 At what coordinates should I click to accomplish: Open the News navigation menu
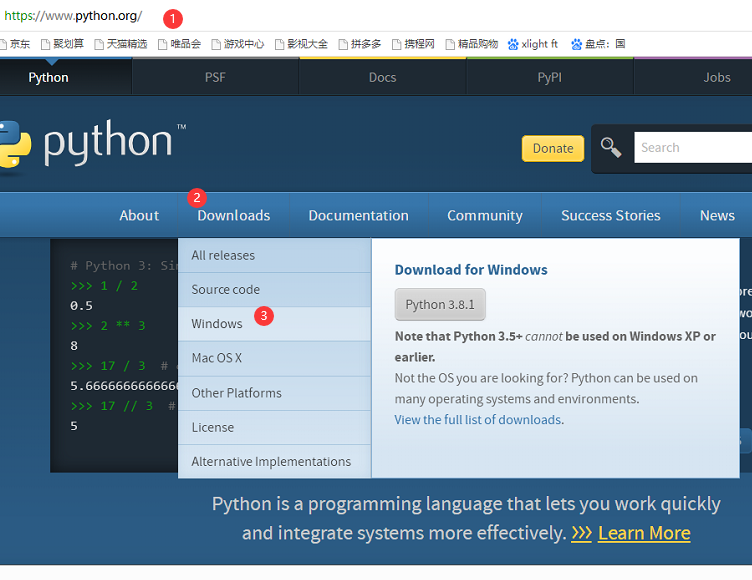pyautogui.click(x=717, y=215)
